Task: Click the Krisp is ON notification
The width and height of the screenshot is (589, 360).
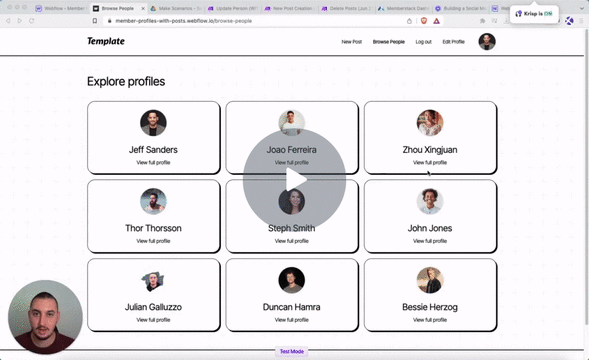Action: (534, 14)
